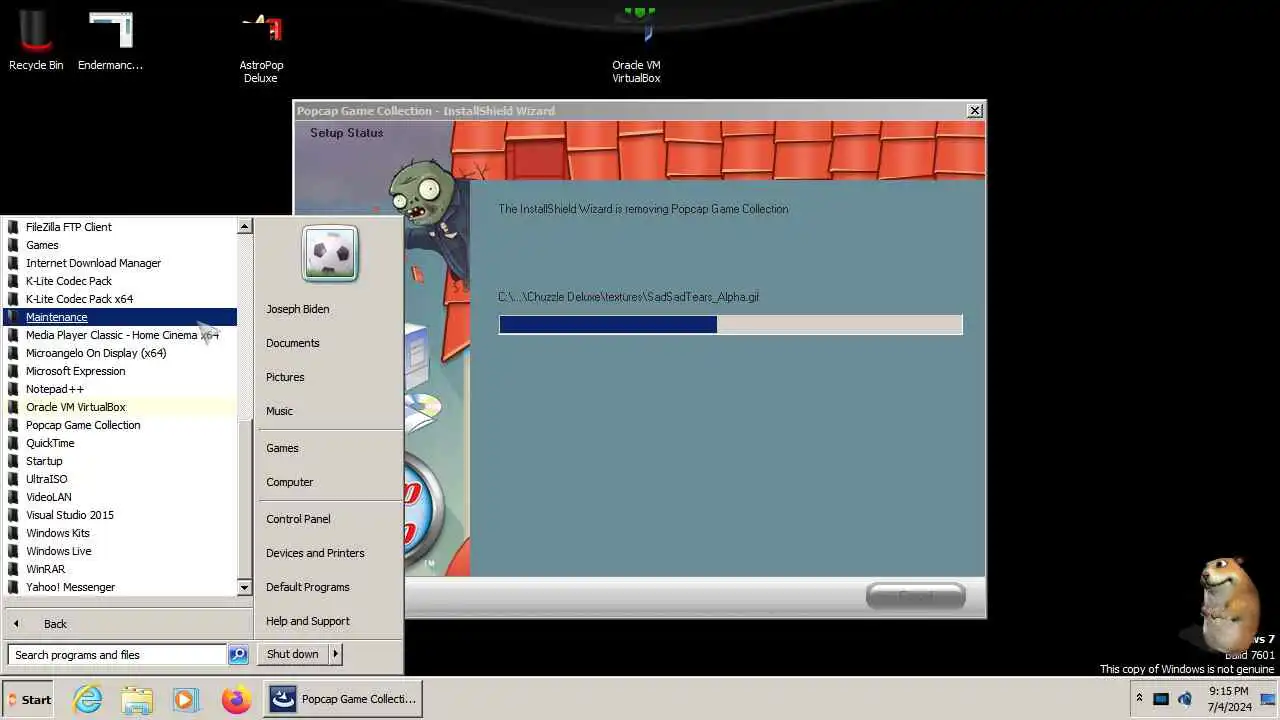The image size is (1280, 720).
Task: Click the network tray icon
Action: tap(1161, 699)
